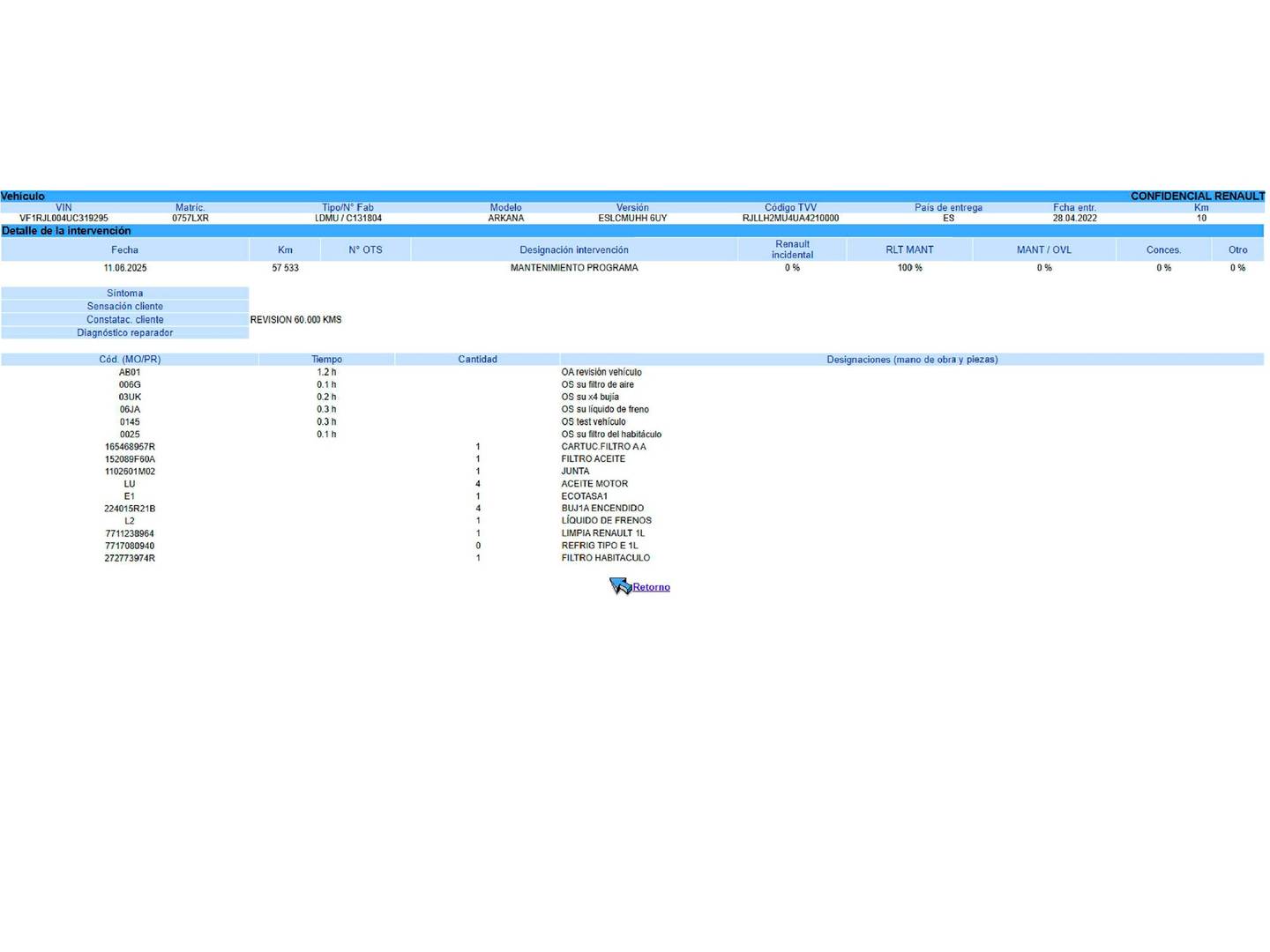Click the RLT MANT column header
Screen dimensions: 1270x952
coord(910,250)
